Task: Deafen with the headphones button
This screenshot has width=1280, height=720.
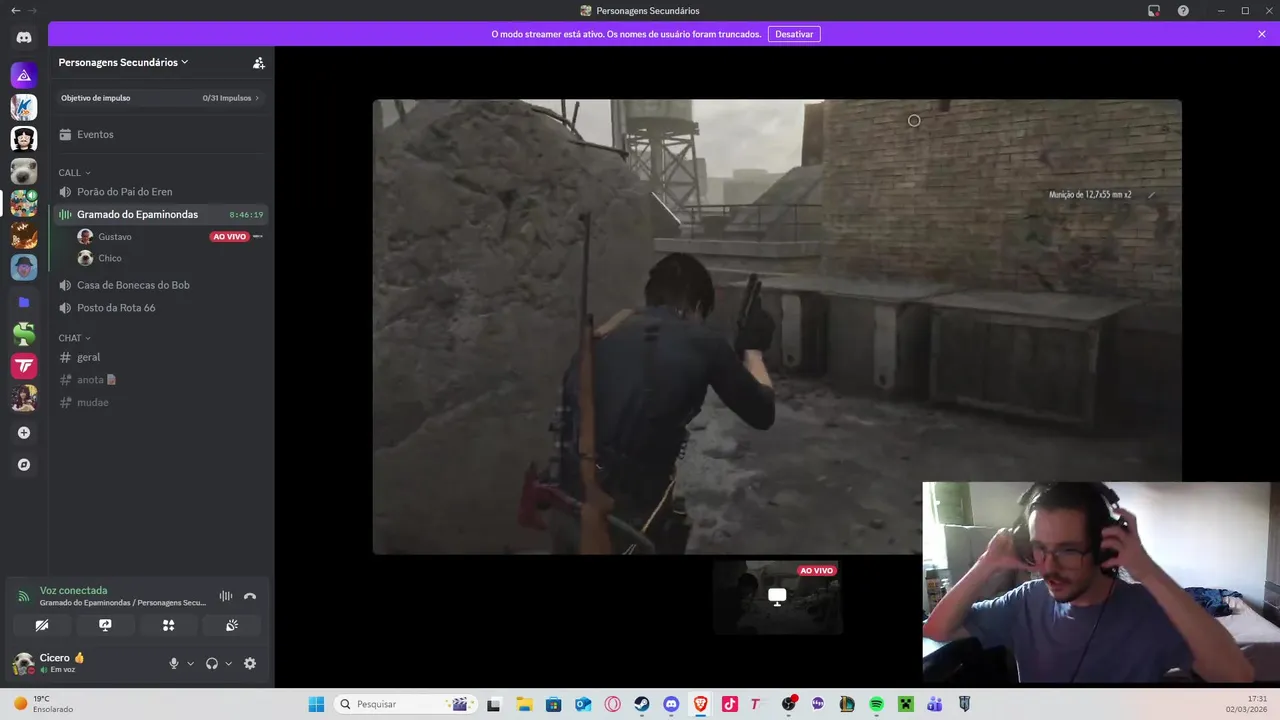Action: (211, 663)
